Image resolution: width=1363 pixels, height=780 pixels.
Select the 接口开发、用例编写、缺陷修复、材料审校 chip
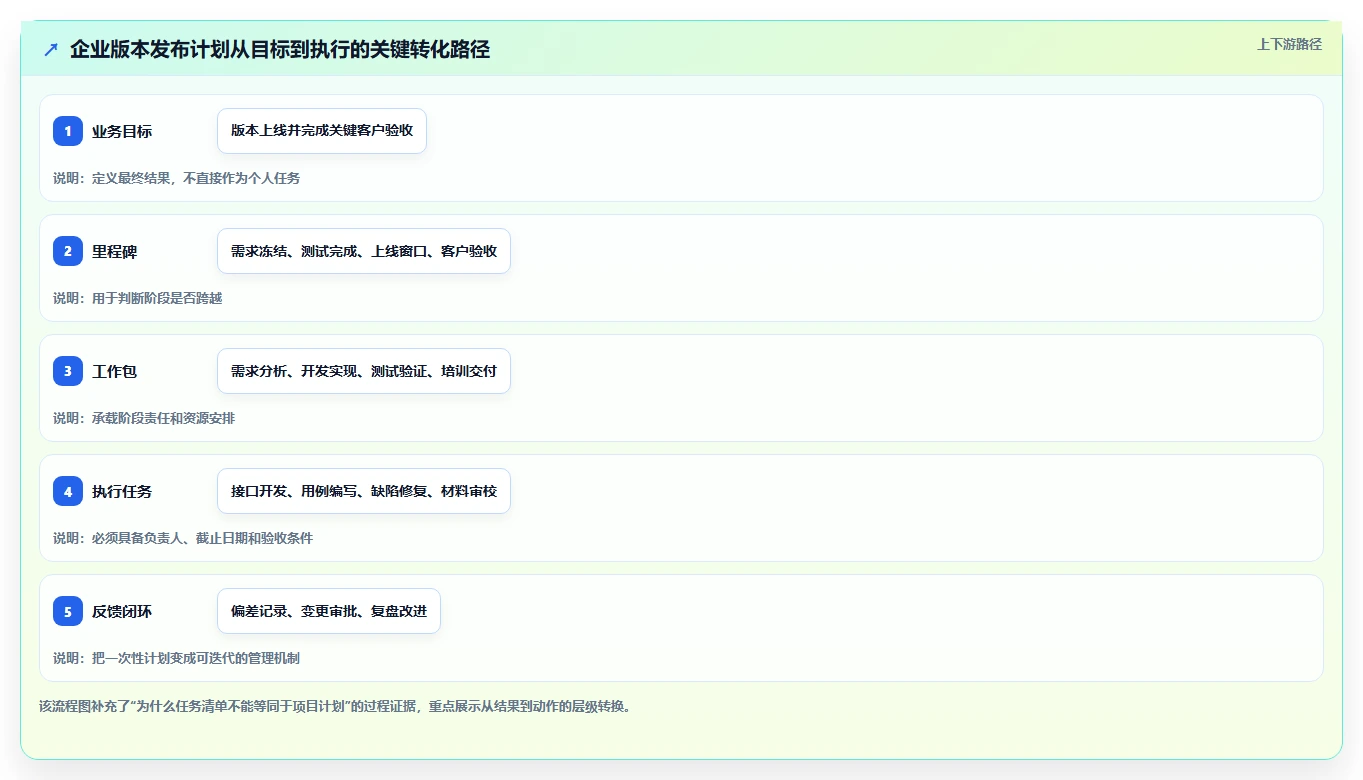(x=364, y=491)
